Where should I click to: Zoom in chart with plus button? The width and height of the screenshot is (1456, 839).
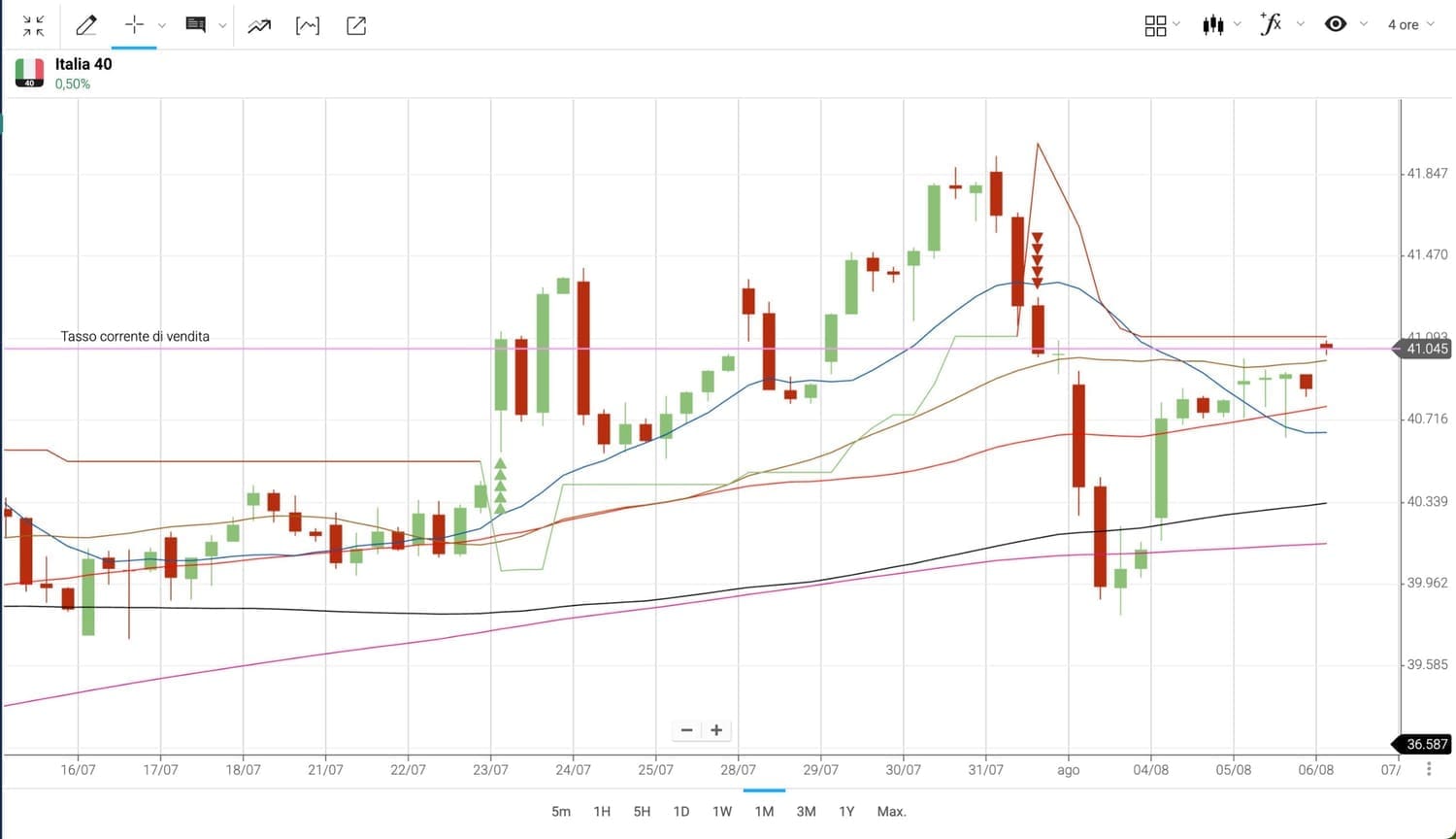[x=716, y=730]
